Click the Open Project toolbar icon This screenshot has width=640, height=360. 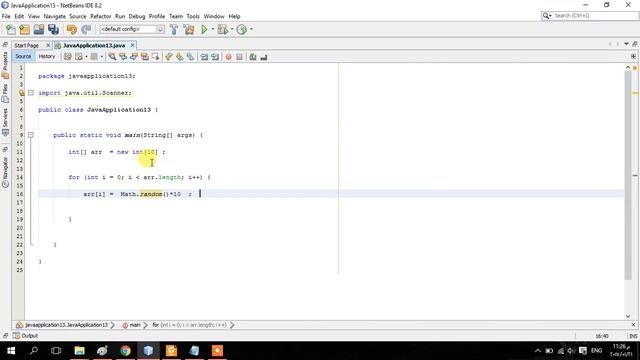click(39, 29)
